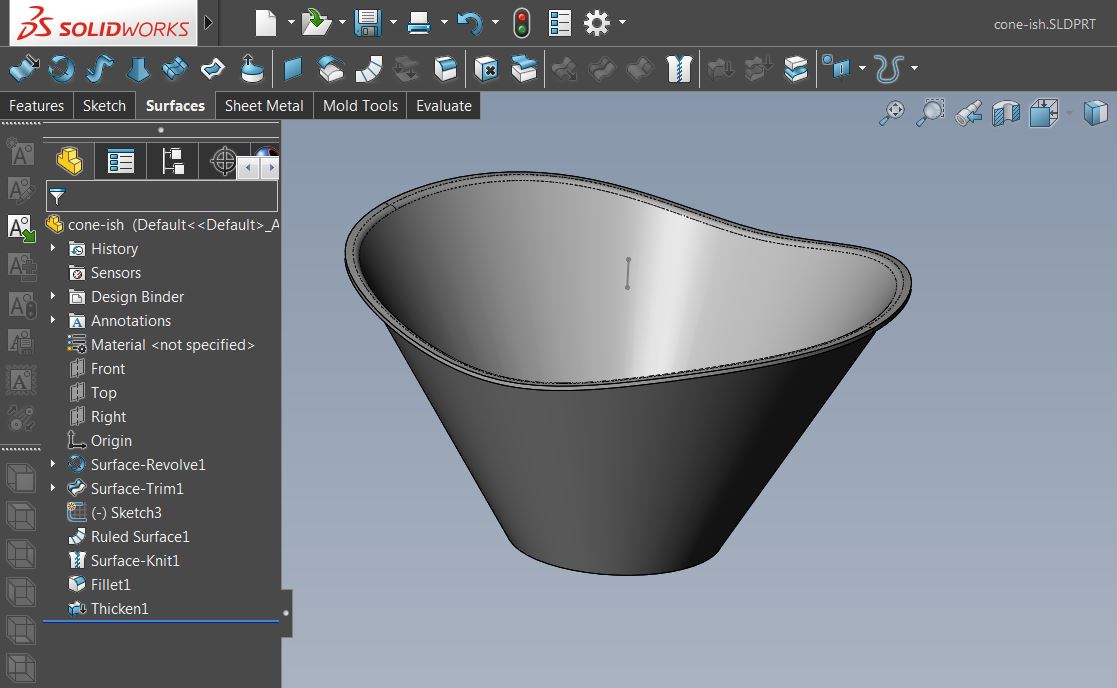Click the feature tree filter input field
1117x688 pixels.
pyautogui.click(x=170, y=196)
